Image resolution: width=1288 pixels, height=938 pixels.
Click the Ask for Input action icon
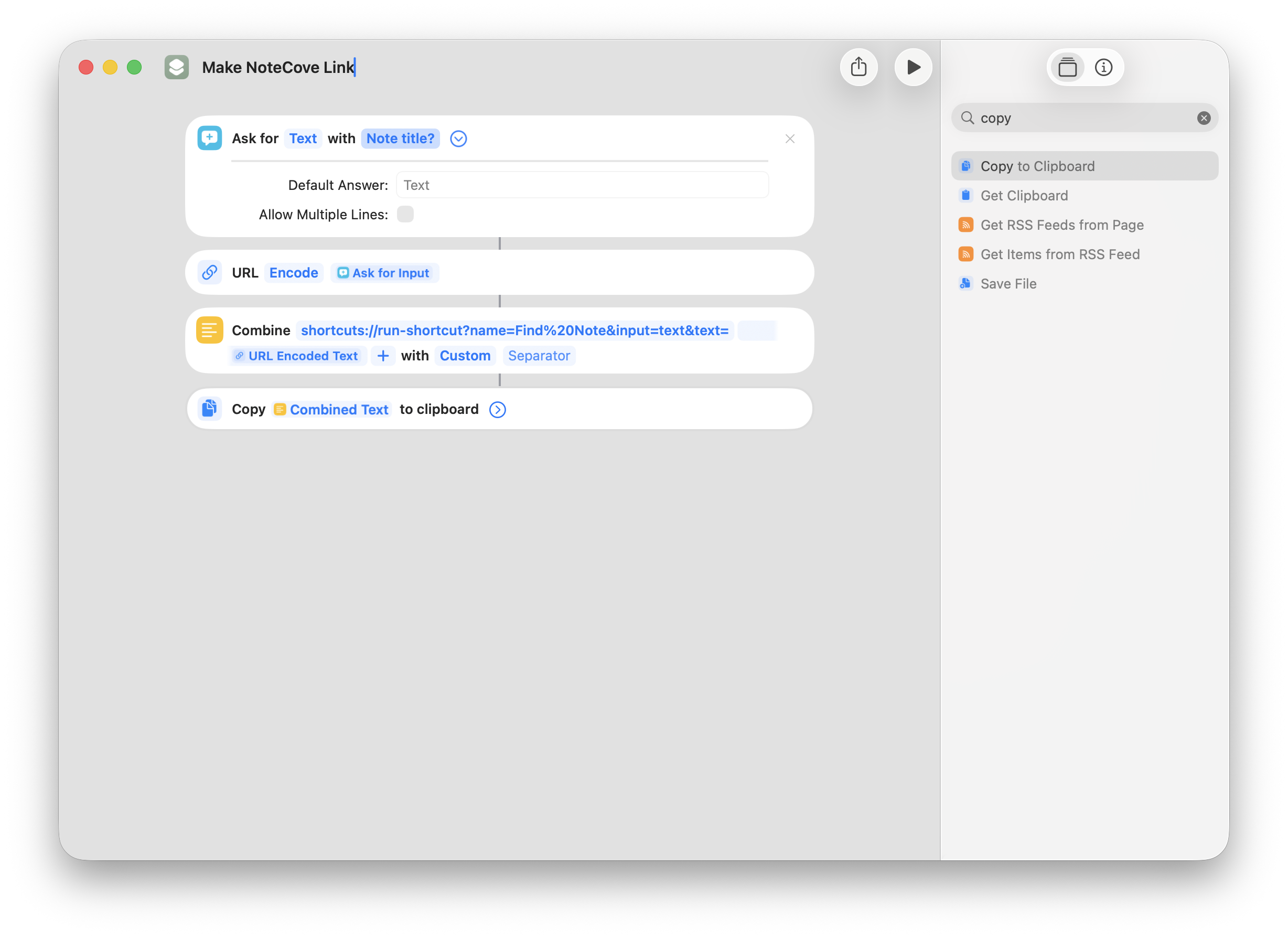pyautogui.click(x=210, y=138)
